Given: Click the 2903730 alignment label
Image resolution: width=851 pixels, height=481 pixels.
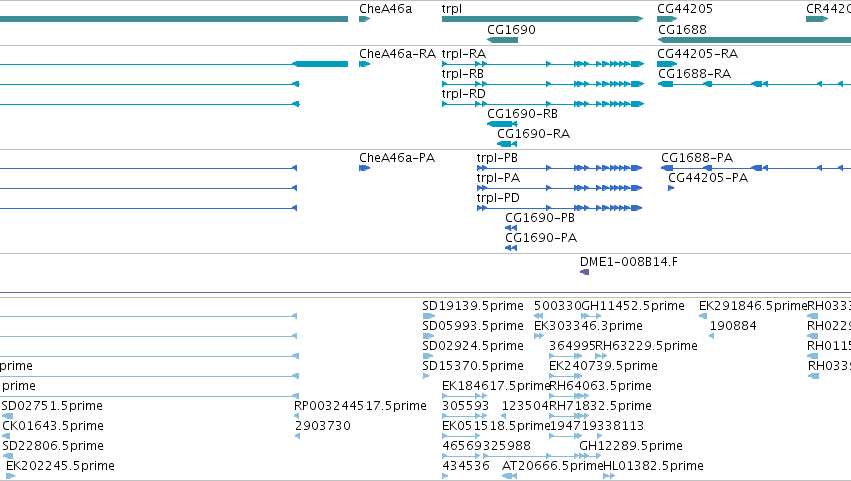Looking at the screenshot, I should click(322, 426).
